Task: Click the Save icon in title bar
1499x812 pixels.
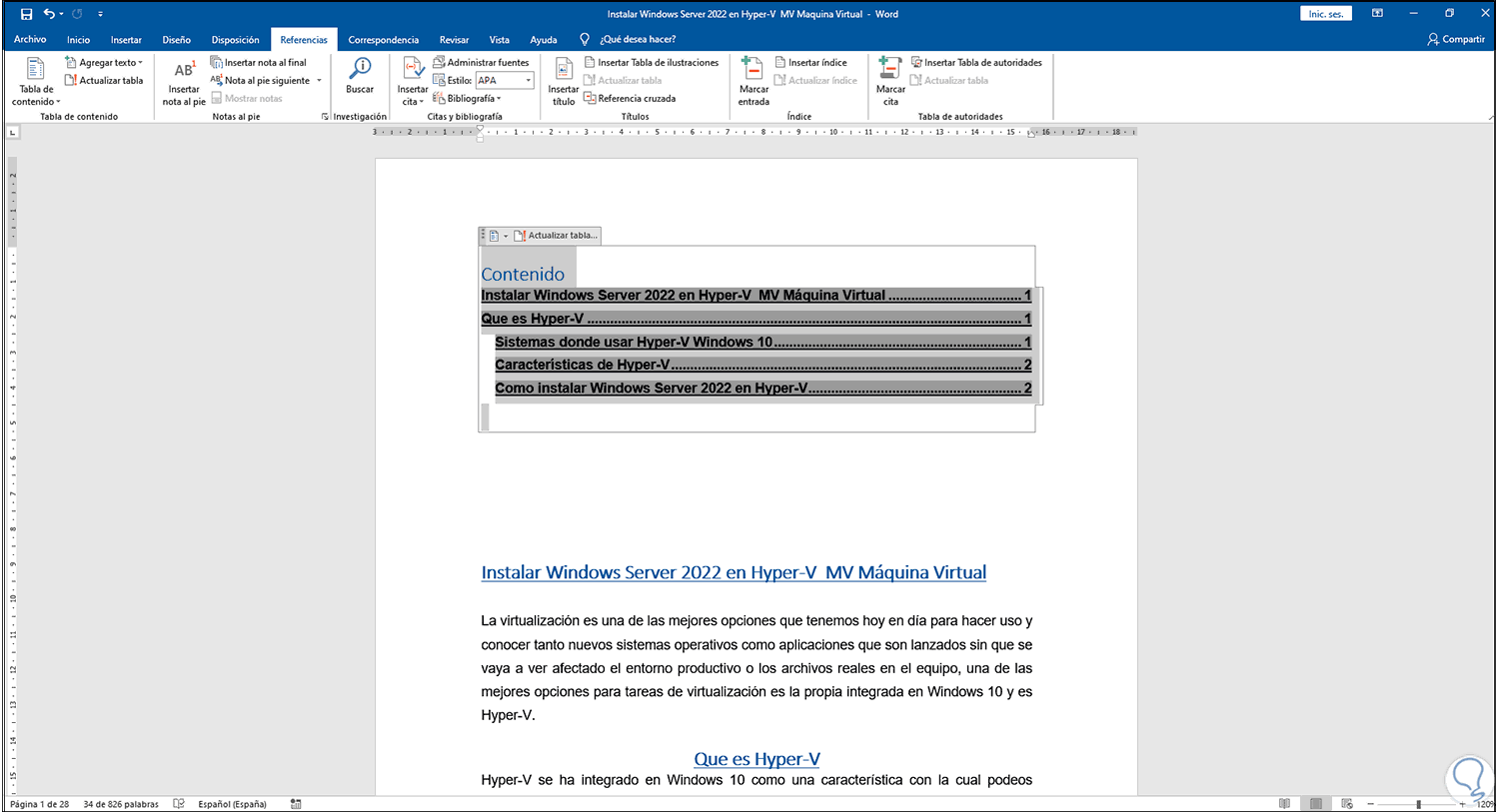Action: coord(26,14)
